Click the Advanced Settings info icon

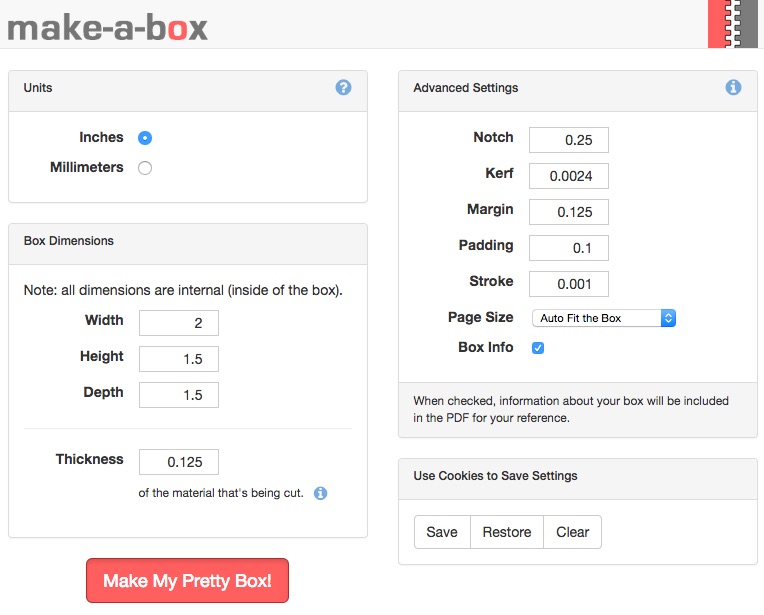[x=733, y=88]
